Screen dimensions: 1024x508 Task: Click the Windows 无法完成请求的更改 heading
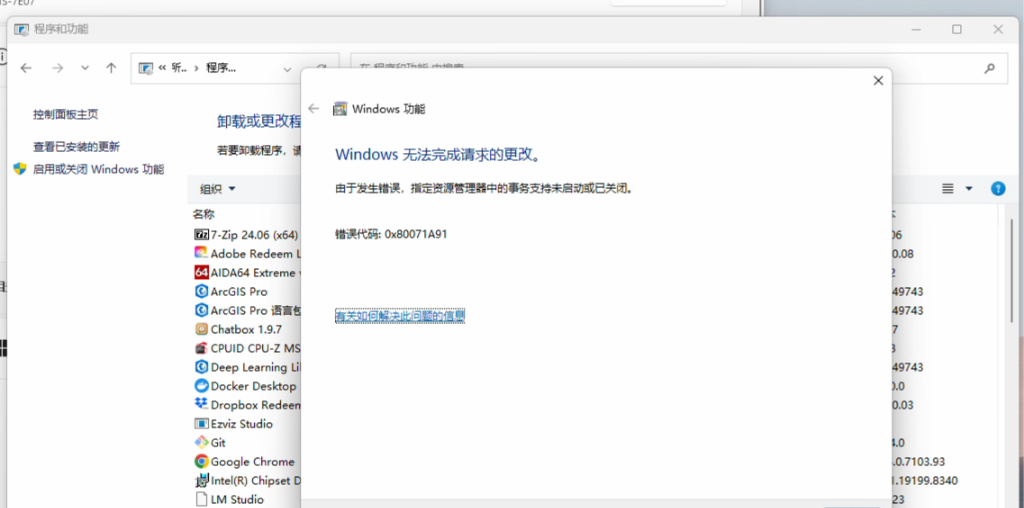[438, 155]
